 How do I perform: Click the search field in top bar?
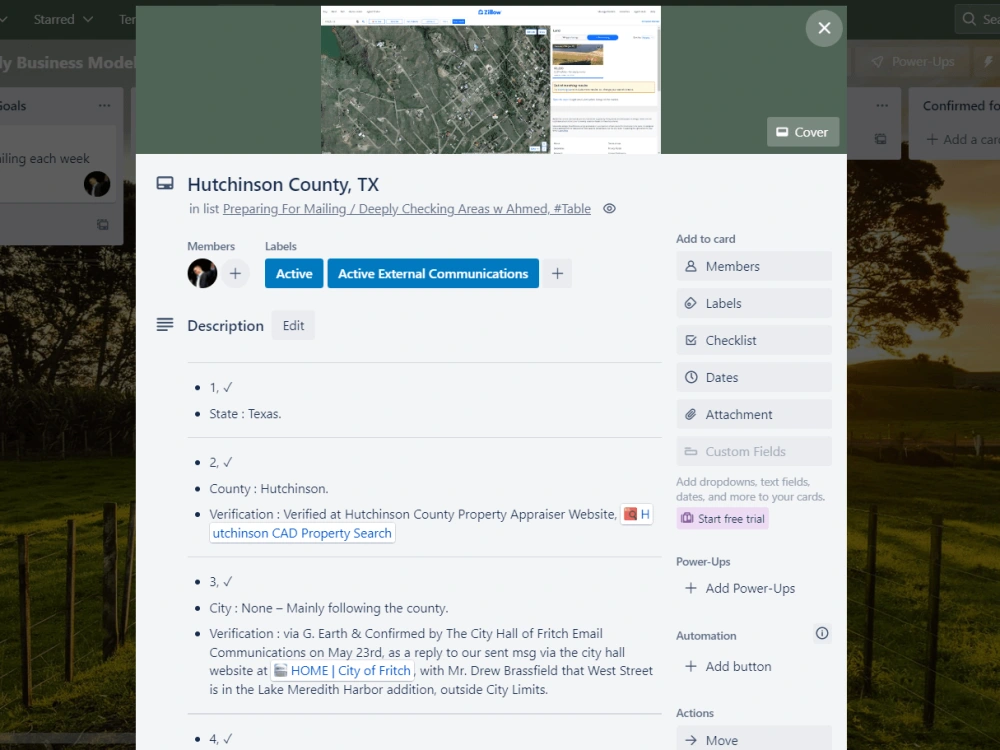[978, 19]
